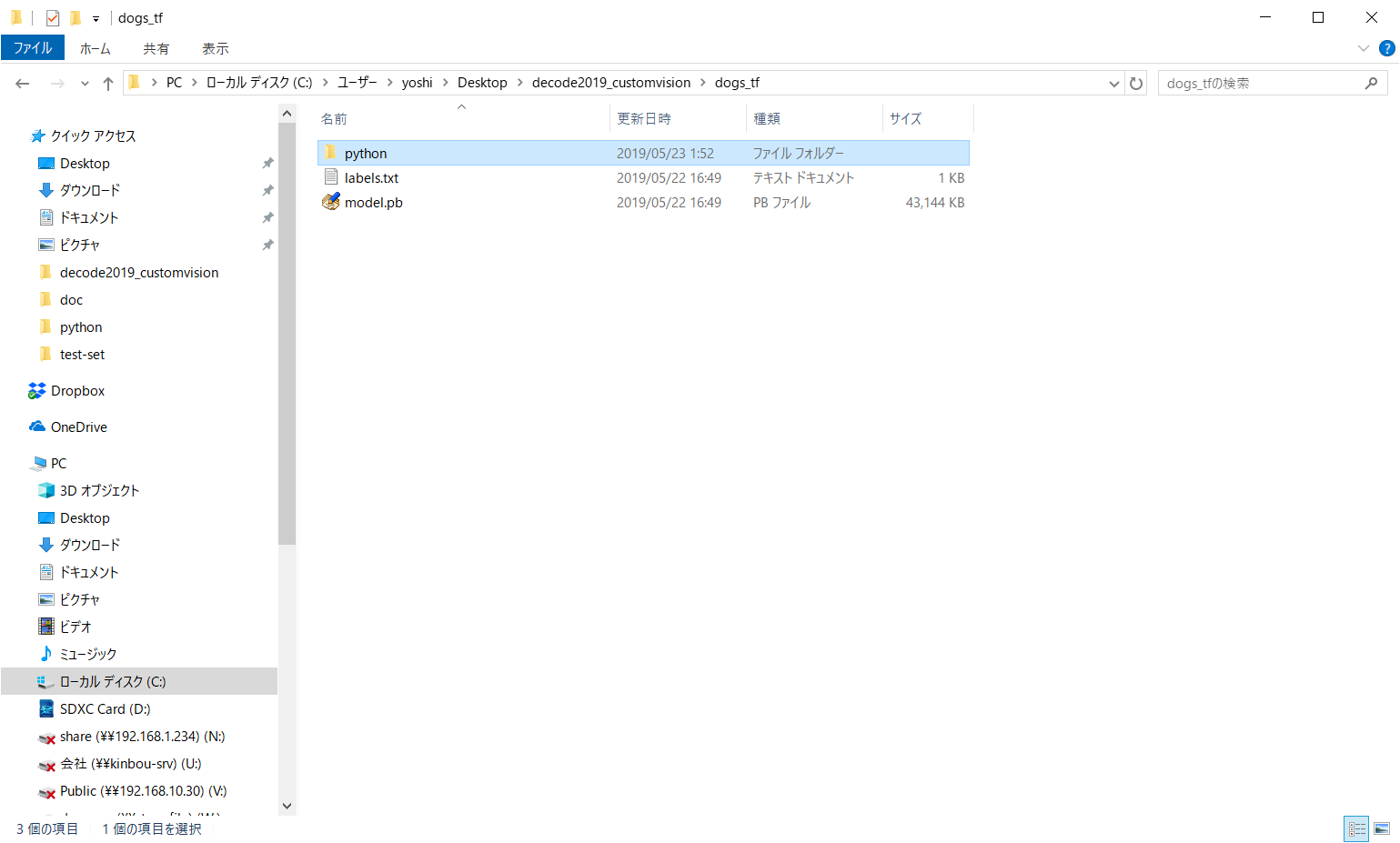Click navigation pane scroll down arrow
Screen dimensions: 1400x843
click(287, 806)
